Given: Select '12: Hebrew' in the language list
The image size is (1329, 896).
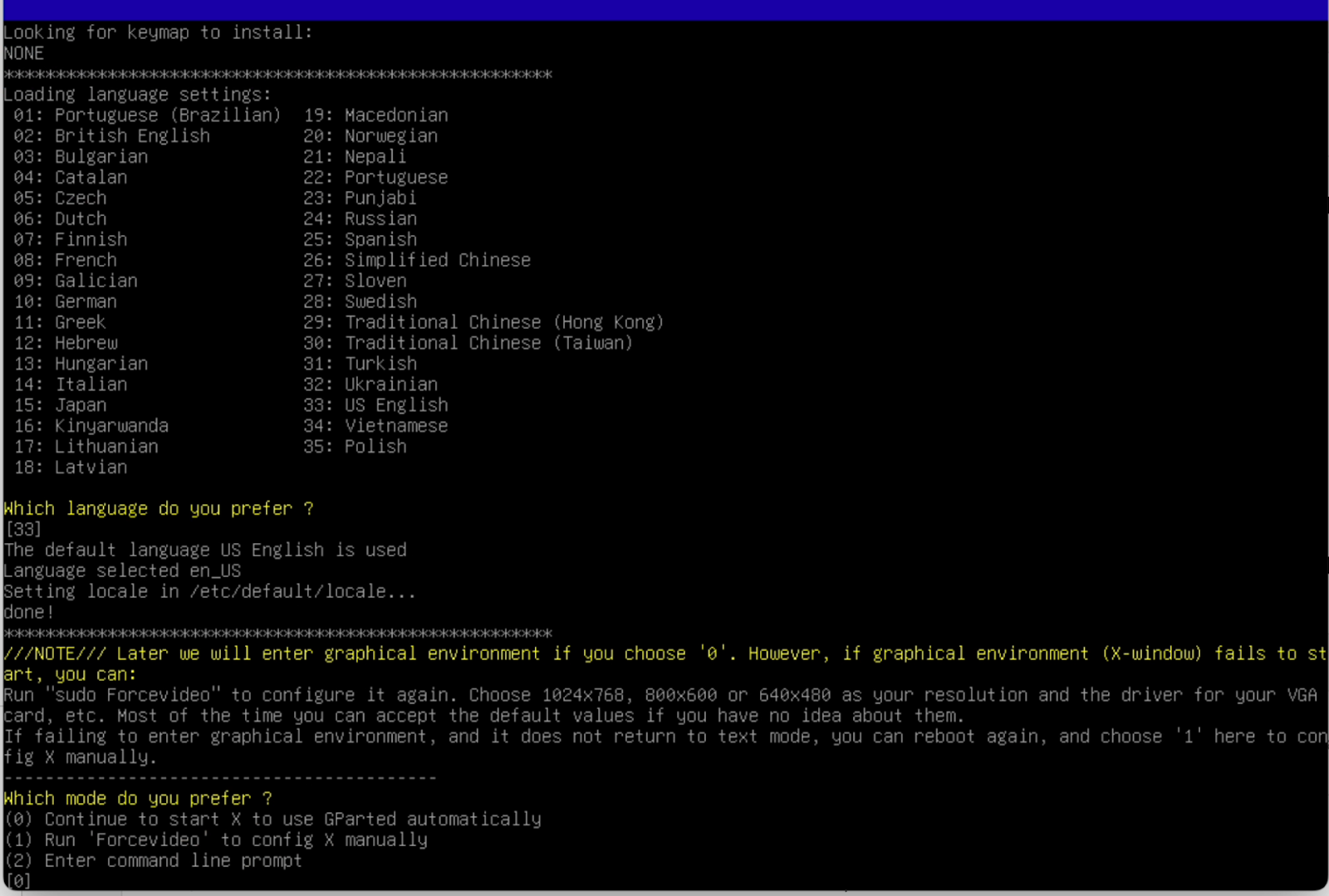Looking at the screenshot, I should click(66, 343).
